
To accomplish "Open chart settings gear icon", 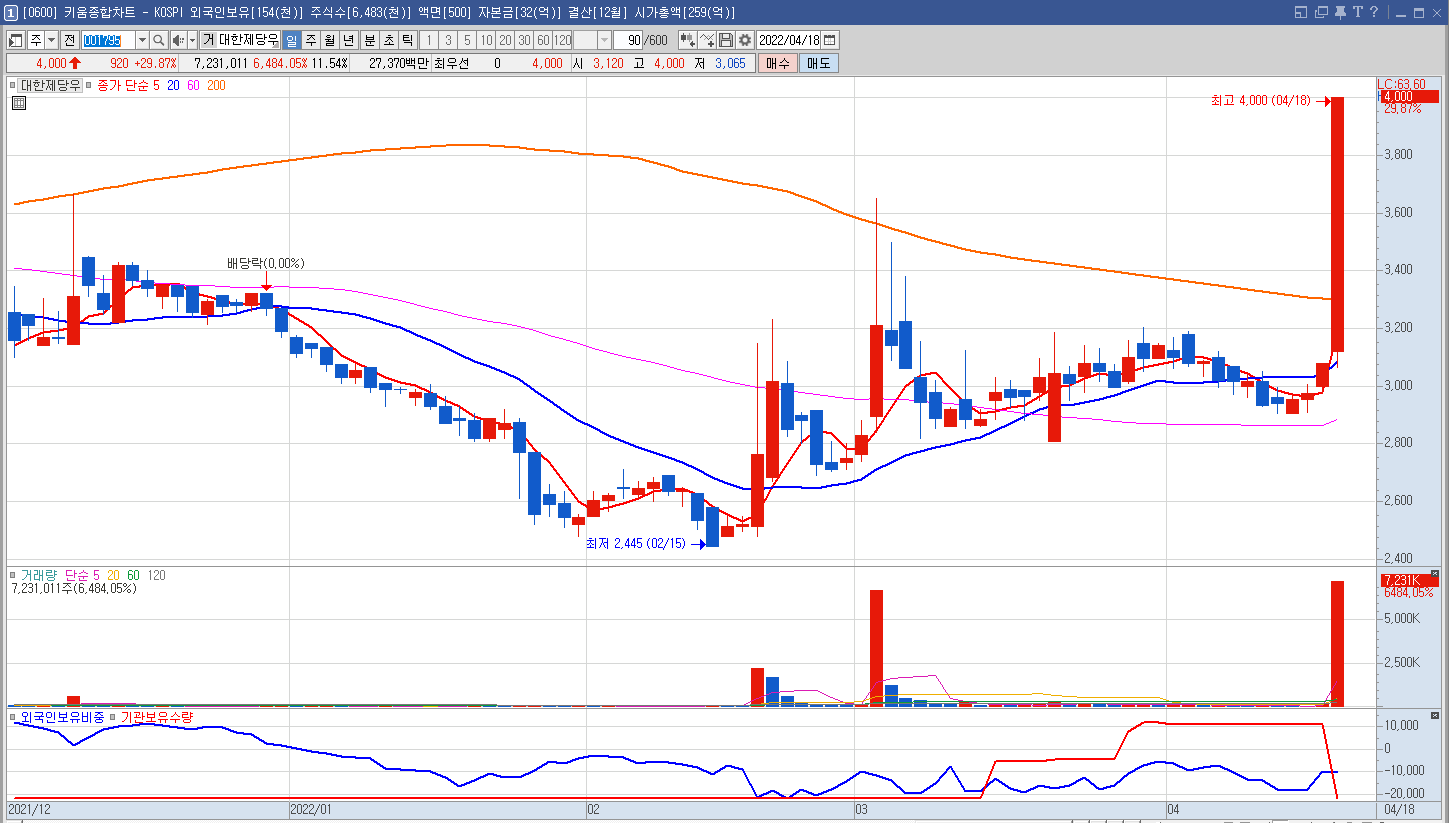I will [745, 40].
